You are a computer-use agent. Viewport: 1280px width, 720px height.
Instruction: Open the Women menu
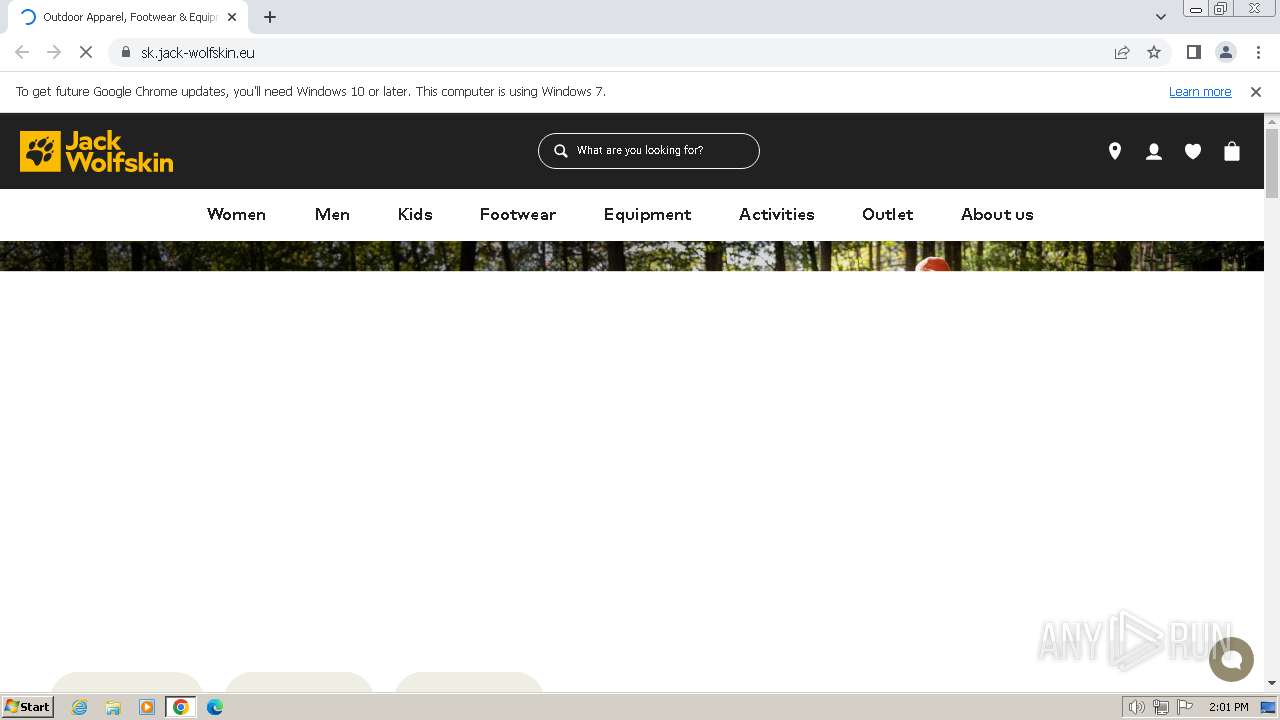point(236,214)
